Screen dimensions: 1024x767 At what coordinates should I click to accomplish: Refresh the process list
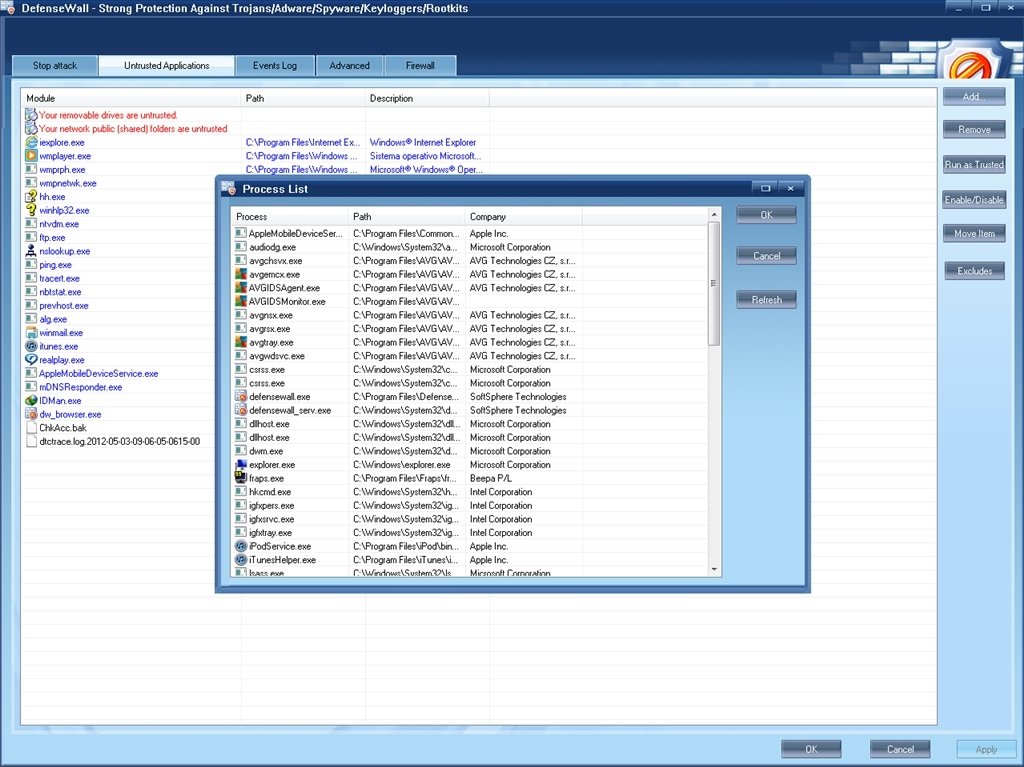(x=767, y=300)
